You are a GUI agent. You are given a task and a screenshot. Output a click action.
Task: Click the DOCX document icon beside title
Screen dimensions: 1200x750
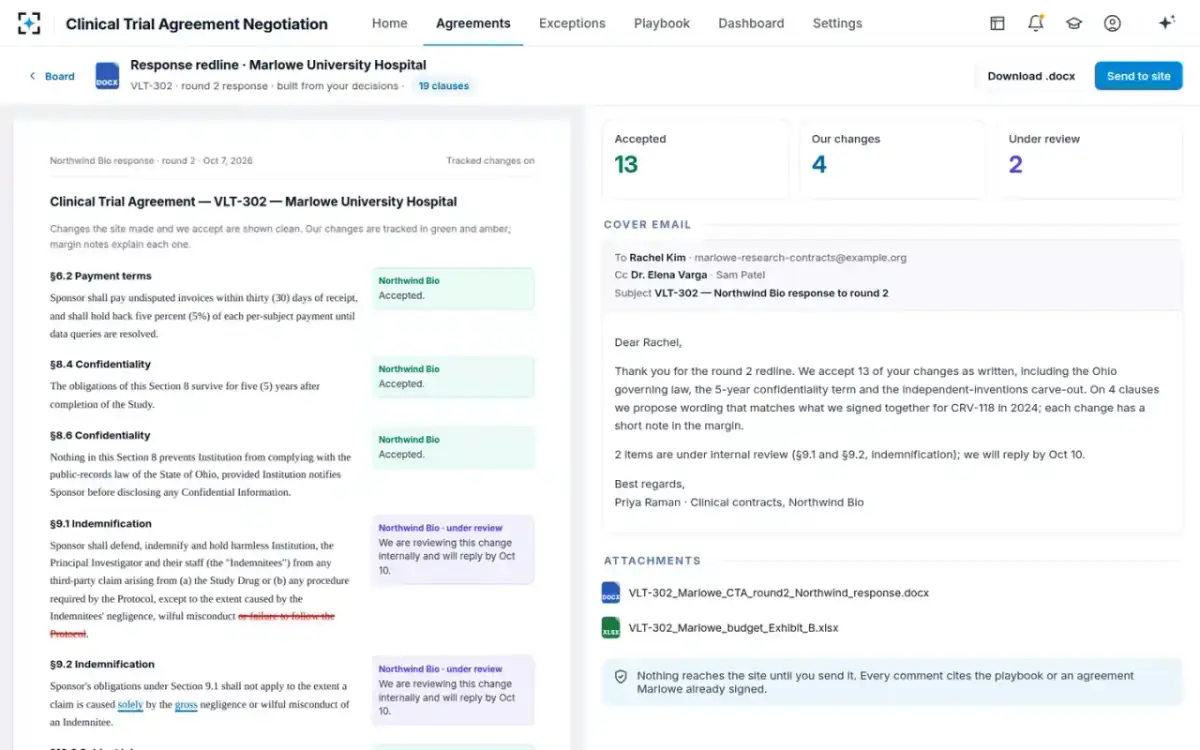coord(107,76)
